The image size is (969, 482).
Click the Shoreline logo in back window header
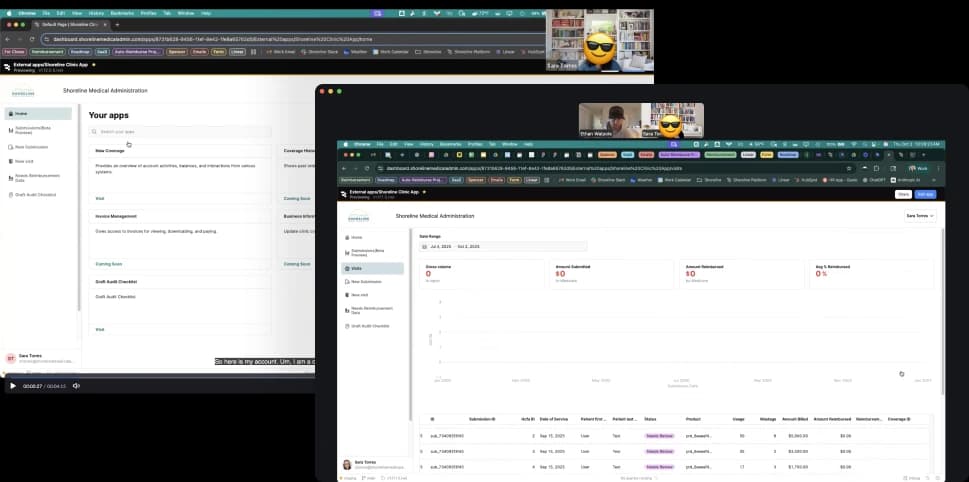coord(23,92)
